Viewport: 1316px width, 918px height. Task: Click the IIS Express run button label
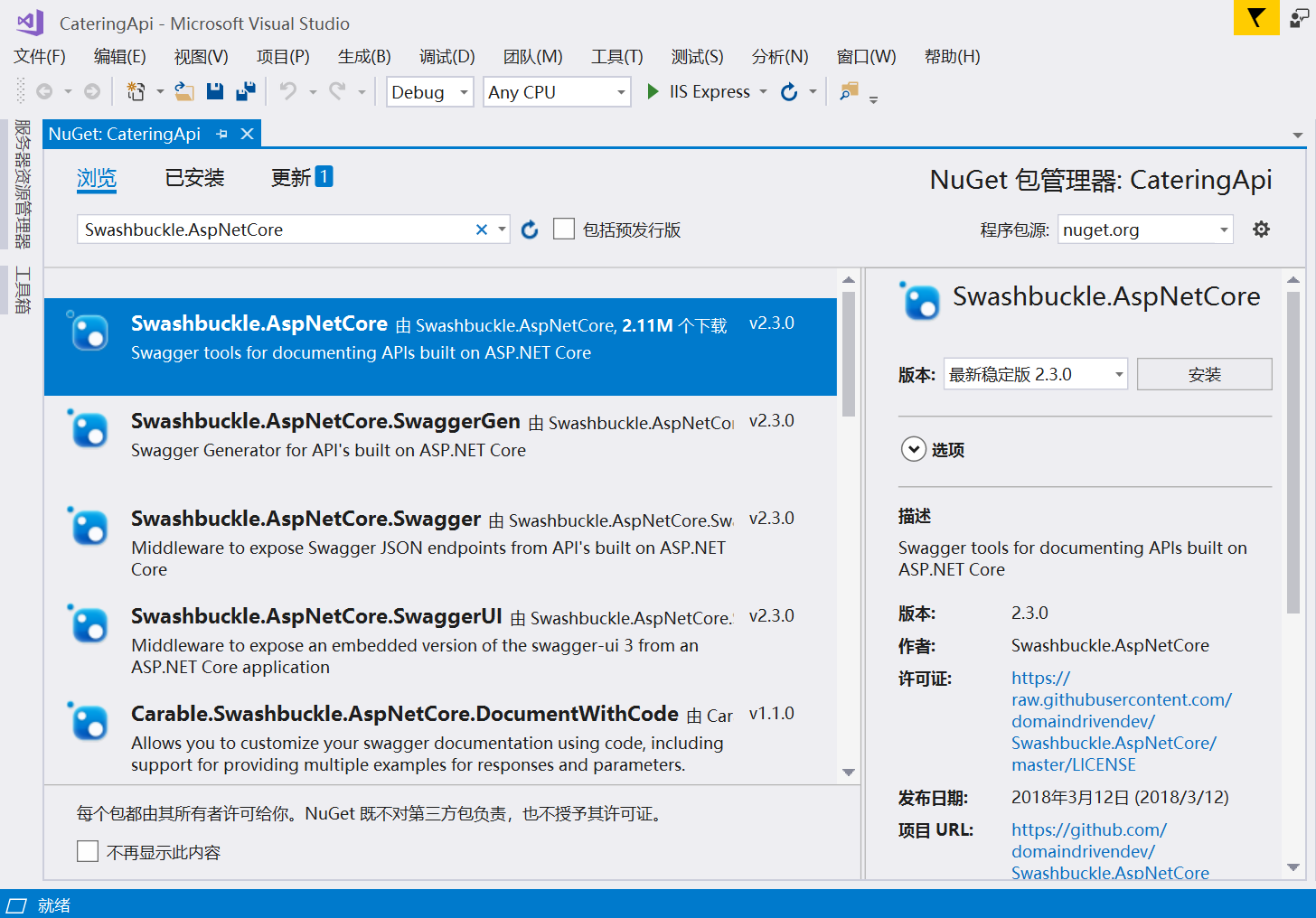[710, 91]
